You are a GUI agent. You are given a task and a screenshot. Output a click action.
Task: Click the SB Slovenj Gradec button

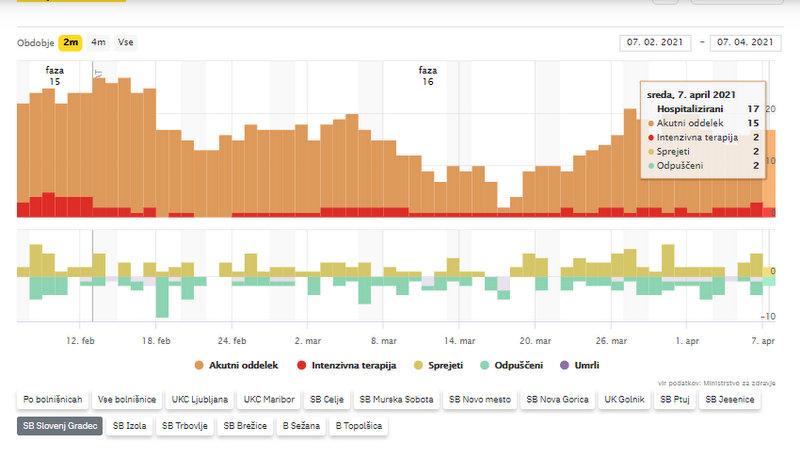[59, 426]
